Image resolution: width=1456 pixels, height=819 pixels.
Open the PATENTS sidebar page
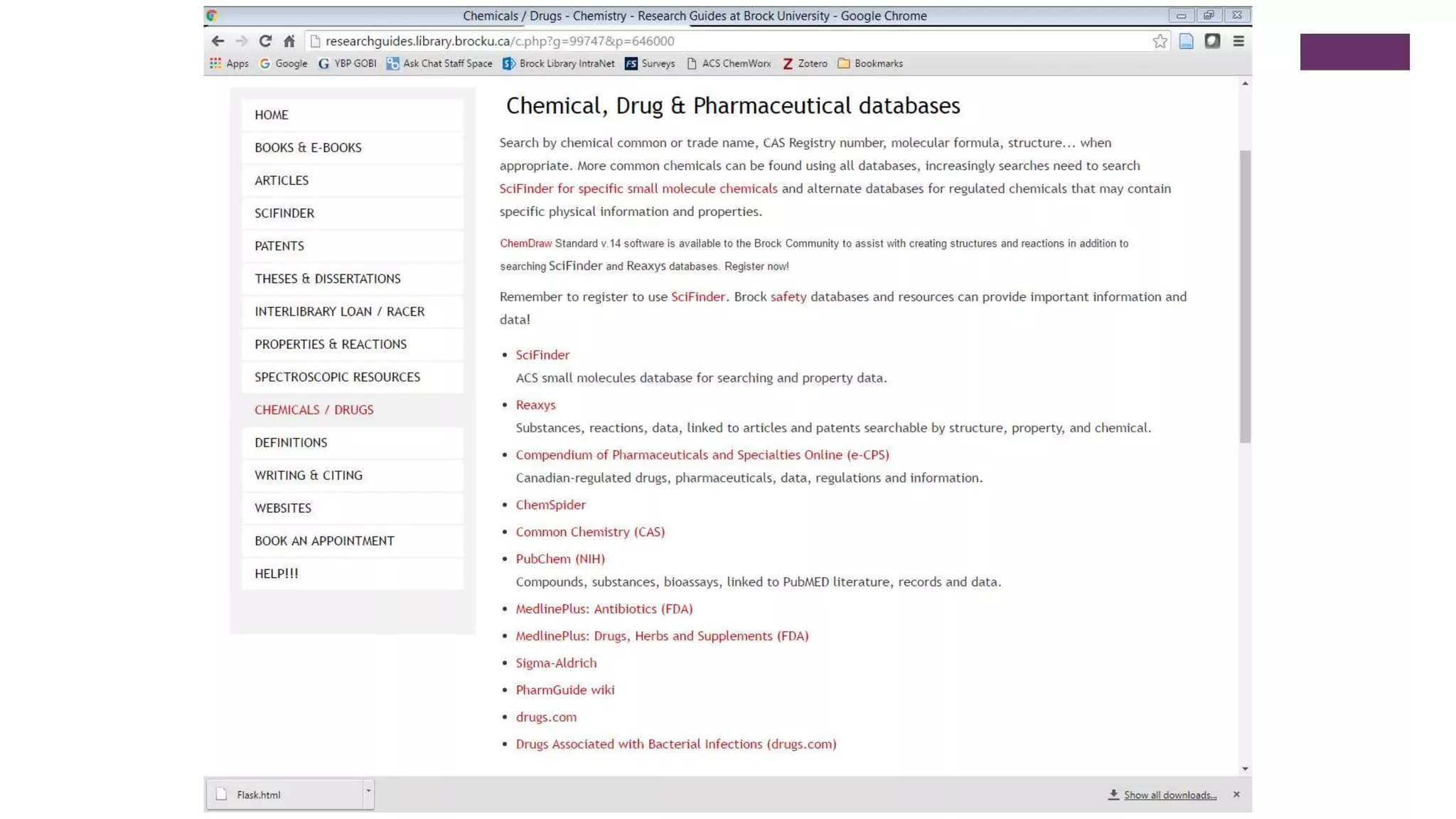point(279,246)
